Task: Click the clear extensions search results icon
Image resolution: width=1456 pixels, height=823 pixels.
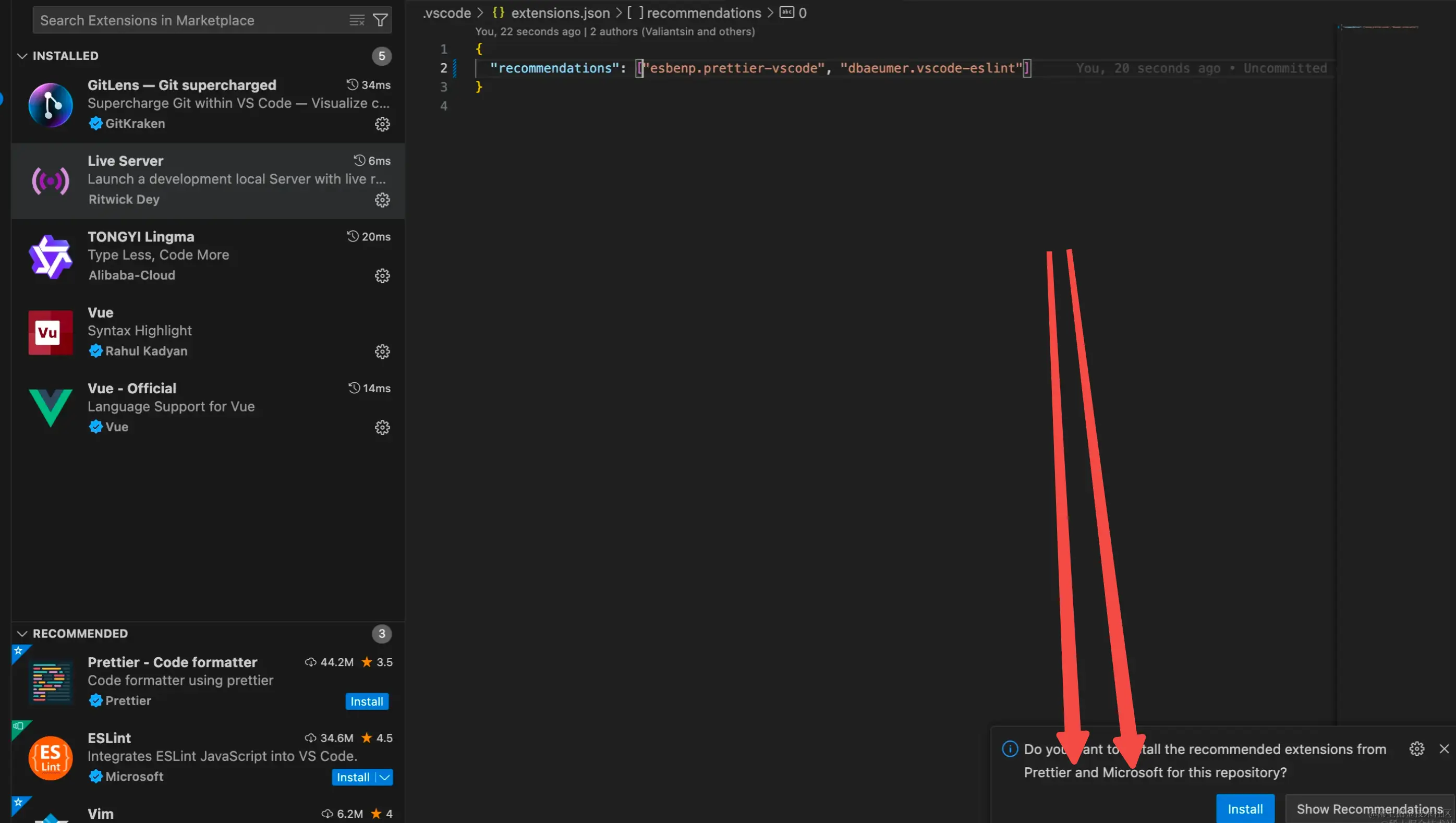Action: [x=357, y=20]
